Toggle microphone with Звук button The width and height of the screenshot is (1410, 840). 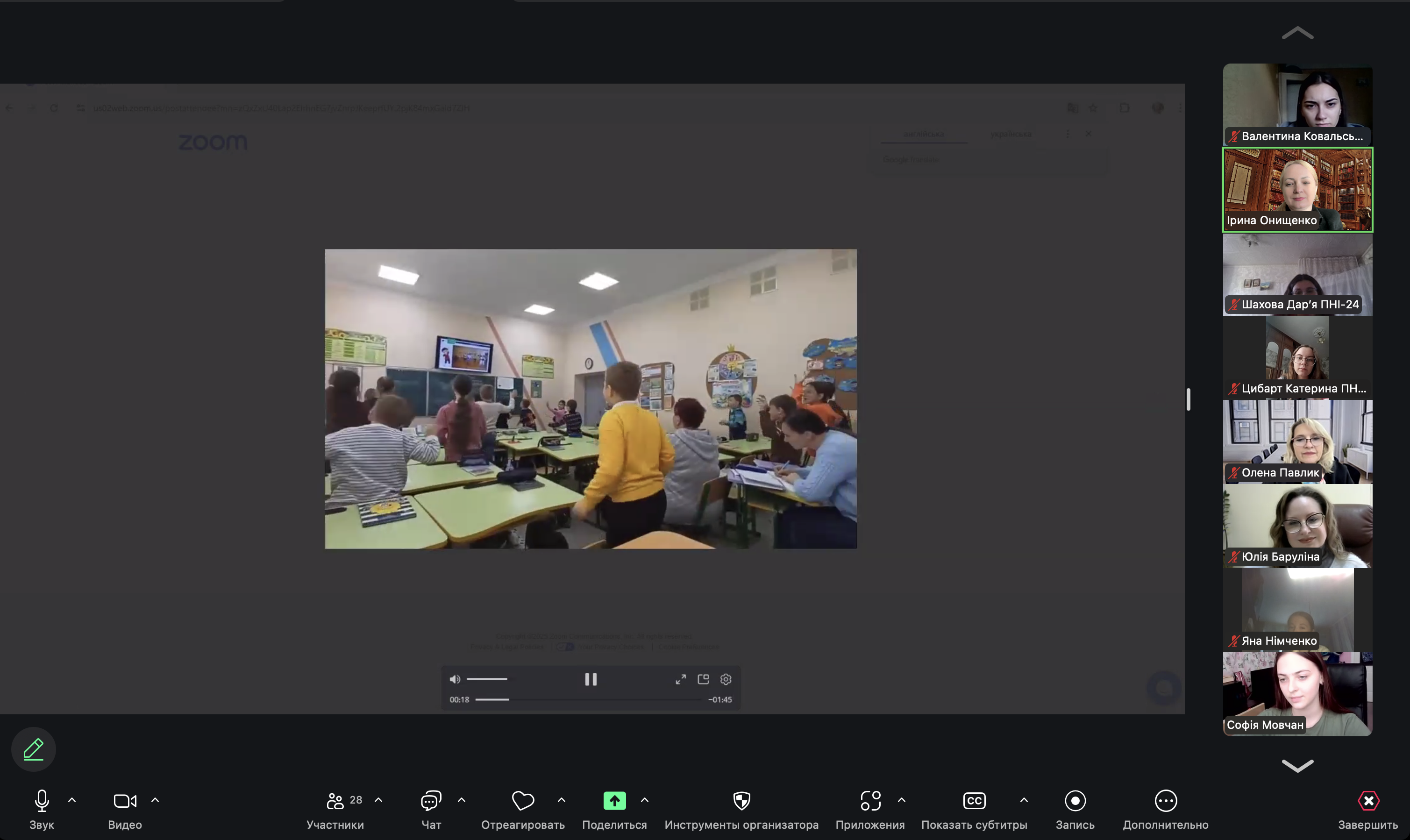click(x=42, y=801)
